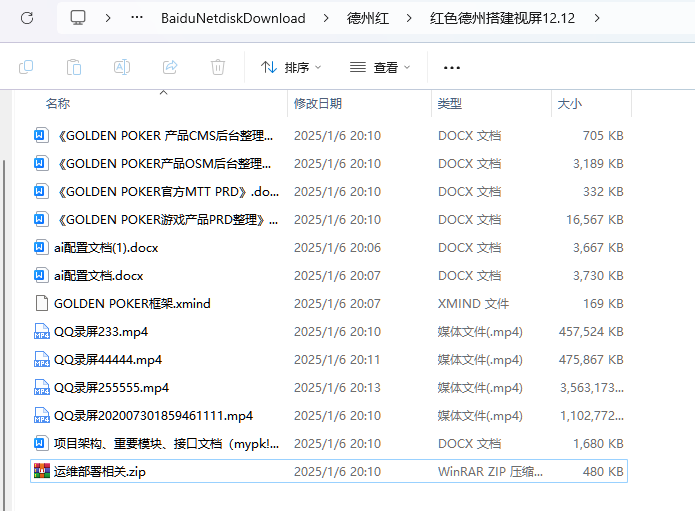Image resolution: width=695 pixels, height=511 pixels.
Task: Click docx icon of ai配置文档(1).docx
Action: pyautogui.click(x=41, y=247)
